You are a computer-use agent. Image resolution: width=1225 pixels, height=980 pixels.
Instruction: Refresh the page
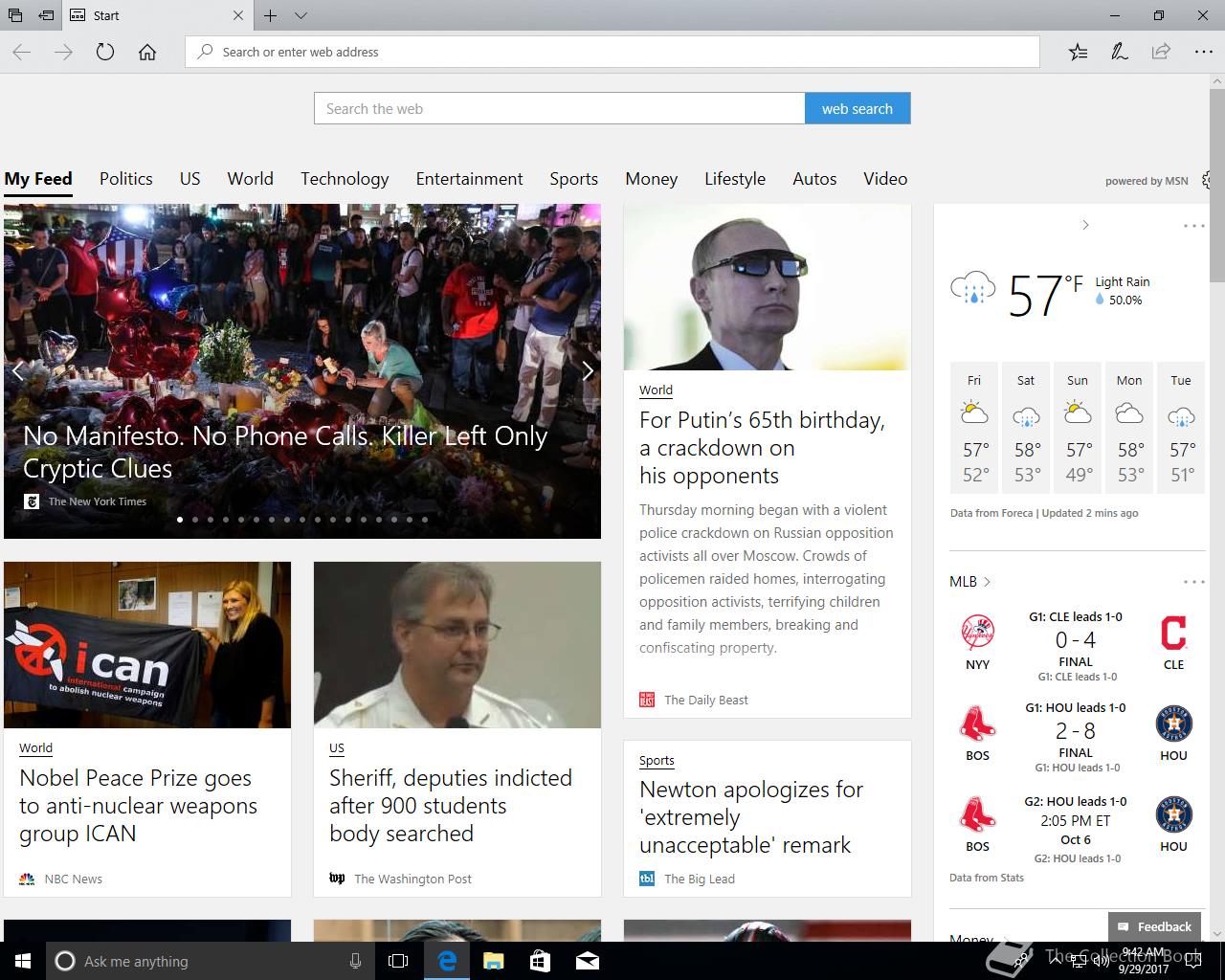[105, 52]
